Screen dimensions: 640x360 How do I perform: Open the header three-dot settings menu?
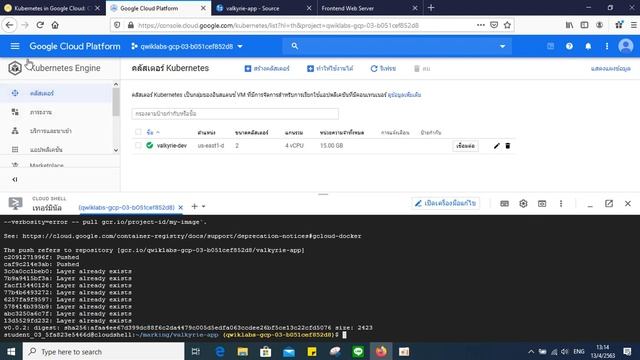607,46
